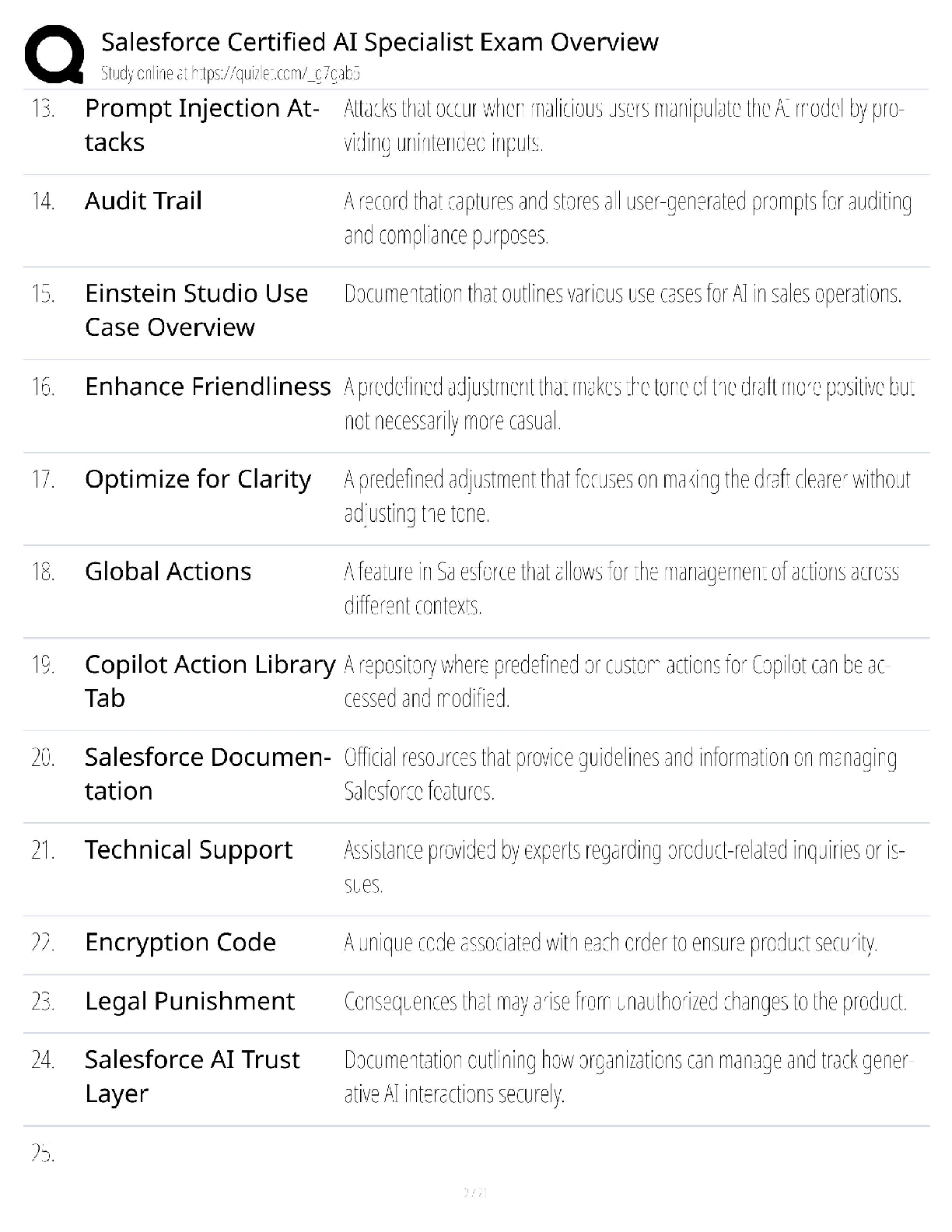Click the Einstein Studio Use Case Overview term
This screenshot has width=952, height=1232.
click(x=197, y=310)
